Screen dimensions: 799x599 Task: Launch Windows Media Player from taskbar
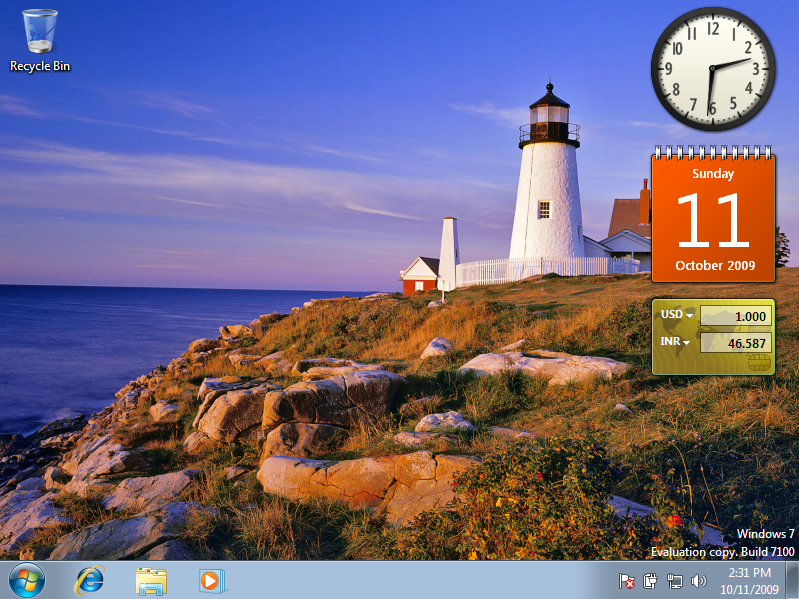(212, 580)
